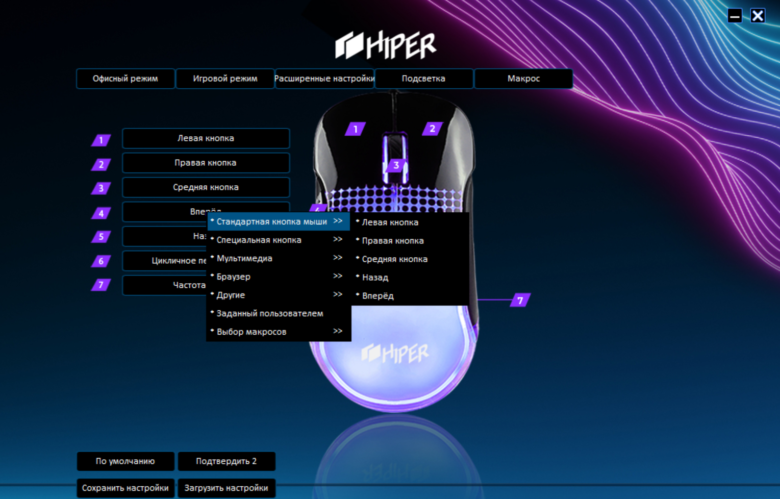The width and height of the screenshot is (780, 499).
Task: Open Правая кнопка assignment field
Action: pos(206,163)
